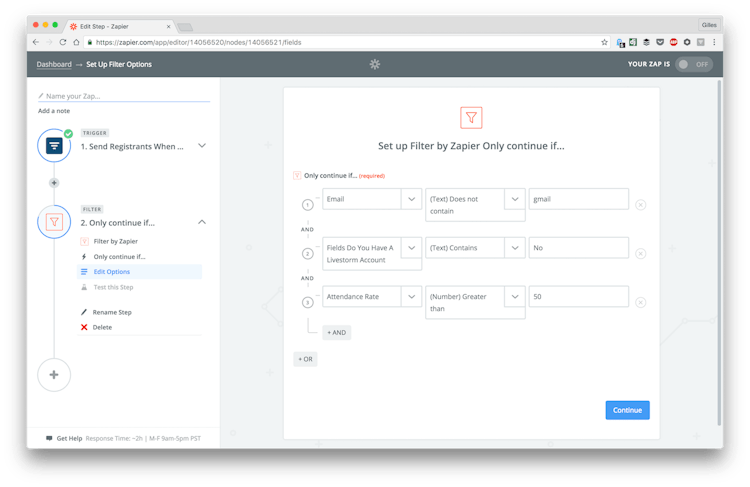
Task: Click the value field containing '50'
Action: point(578,296)
